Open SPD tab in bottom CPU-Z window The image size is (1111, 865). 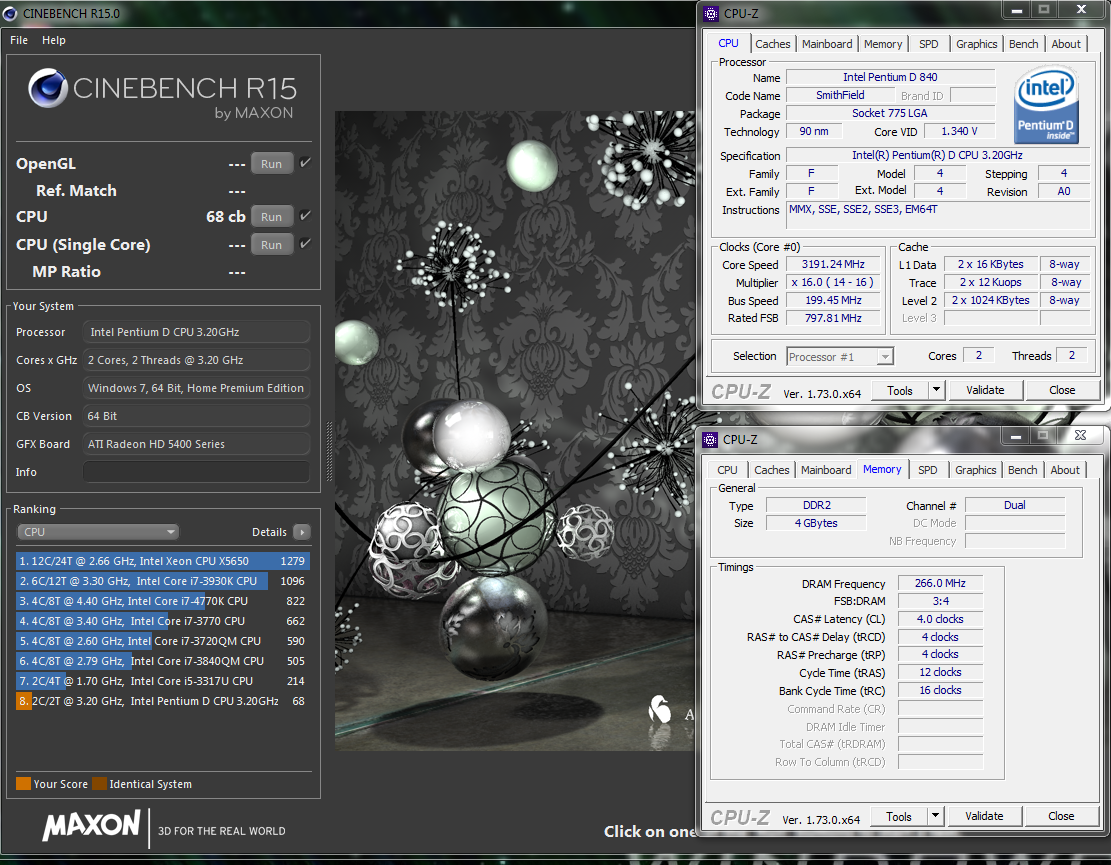coord(927,470)
